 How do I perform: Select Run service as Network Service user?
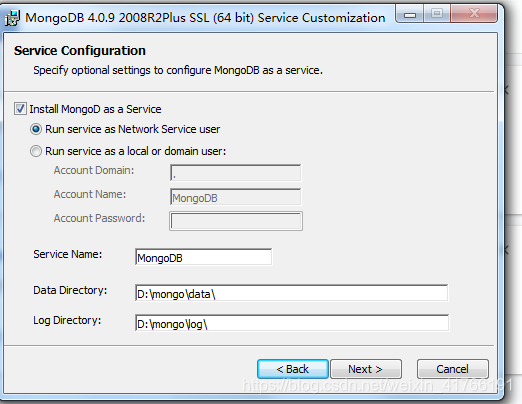click(x=36, y=129)
